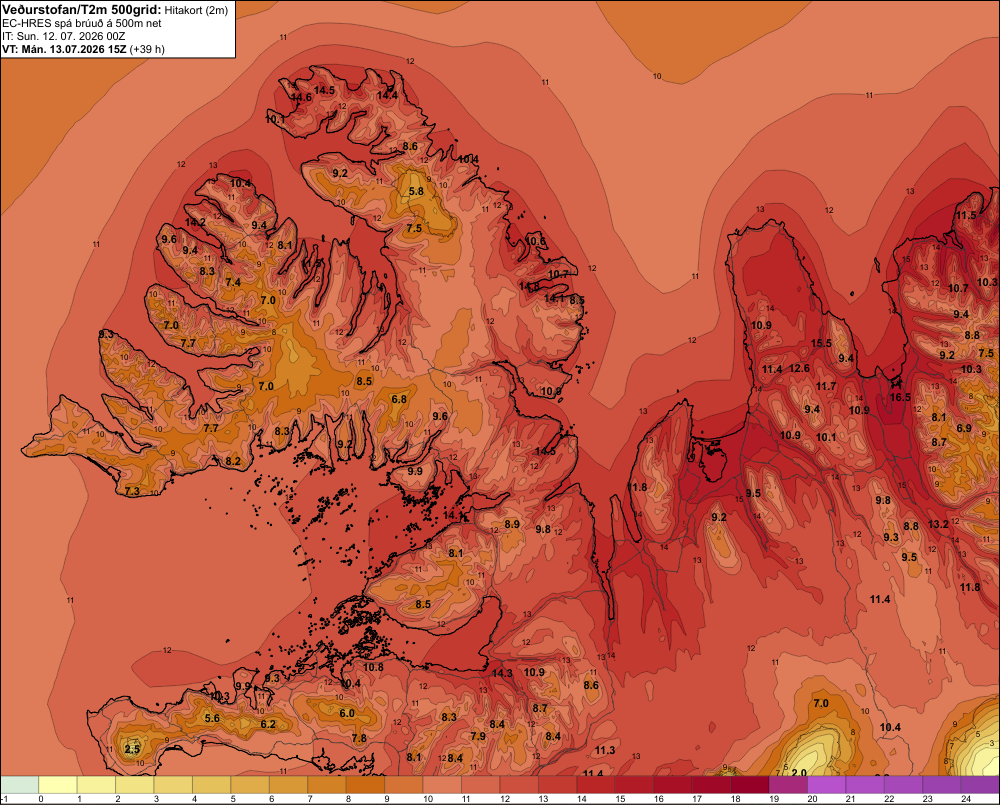Select the dark red swatch between 17 and 18
This screenshot has width=1000, height=805.
pos(711,785)
